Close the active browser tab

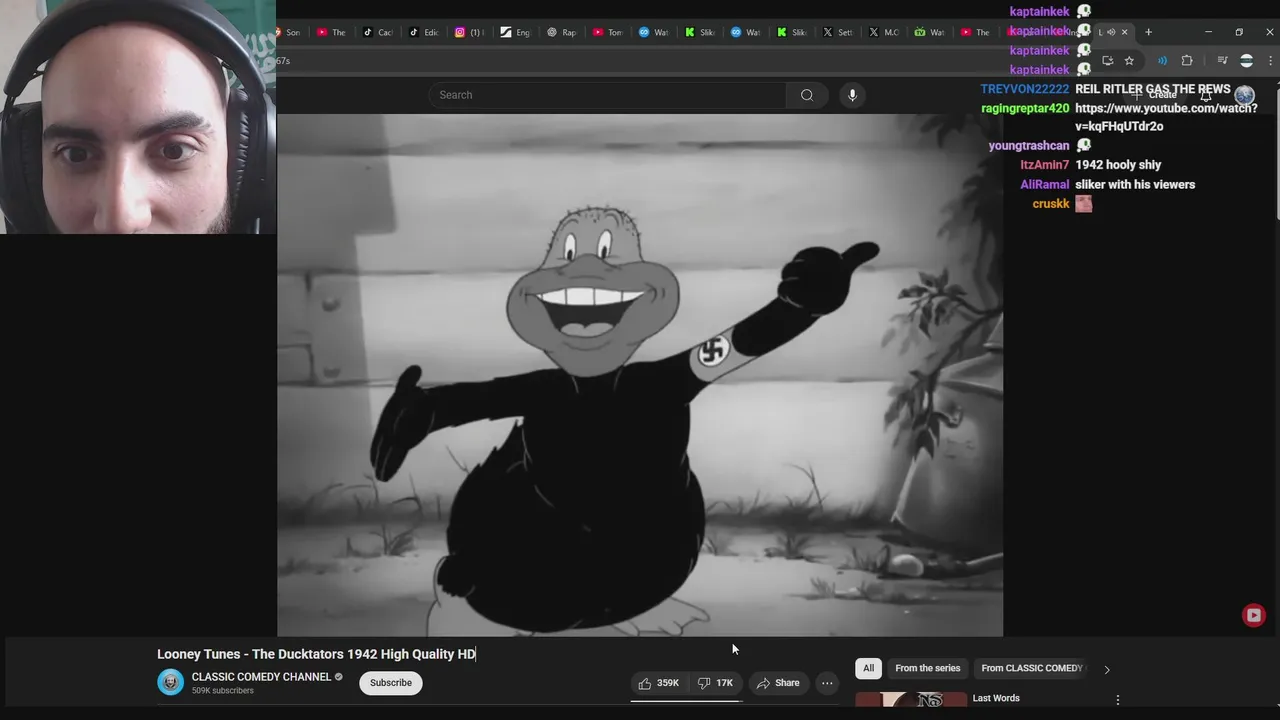click(1124, 32)
